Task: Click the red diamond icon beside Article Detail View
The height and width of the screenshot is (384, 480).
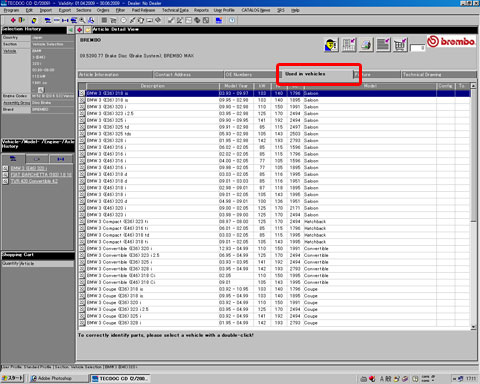Action: (80, 30)
